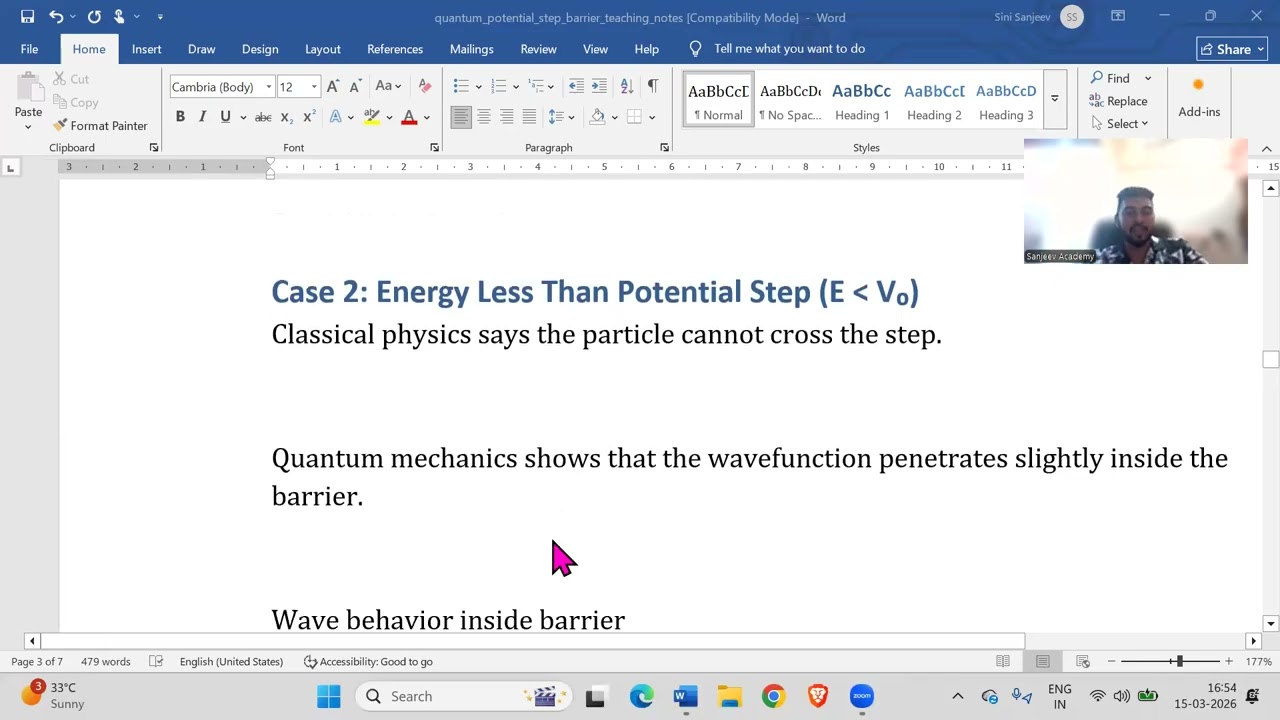Check proofing errors icon in the status bar
Screen dimensions: 1280x720
pyautogui.click(x=156, y=661)
